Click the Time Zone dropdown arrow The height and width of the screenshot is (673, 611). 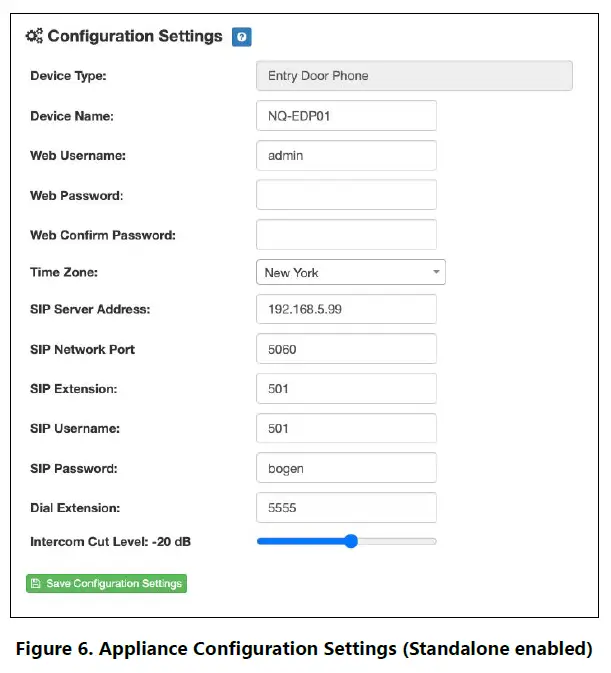[436, 272]
